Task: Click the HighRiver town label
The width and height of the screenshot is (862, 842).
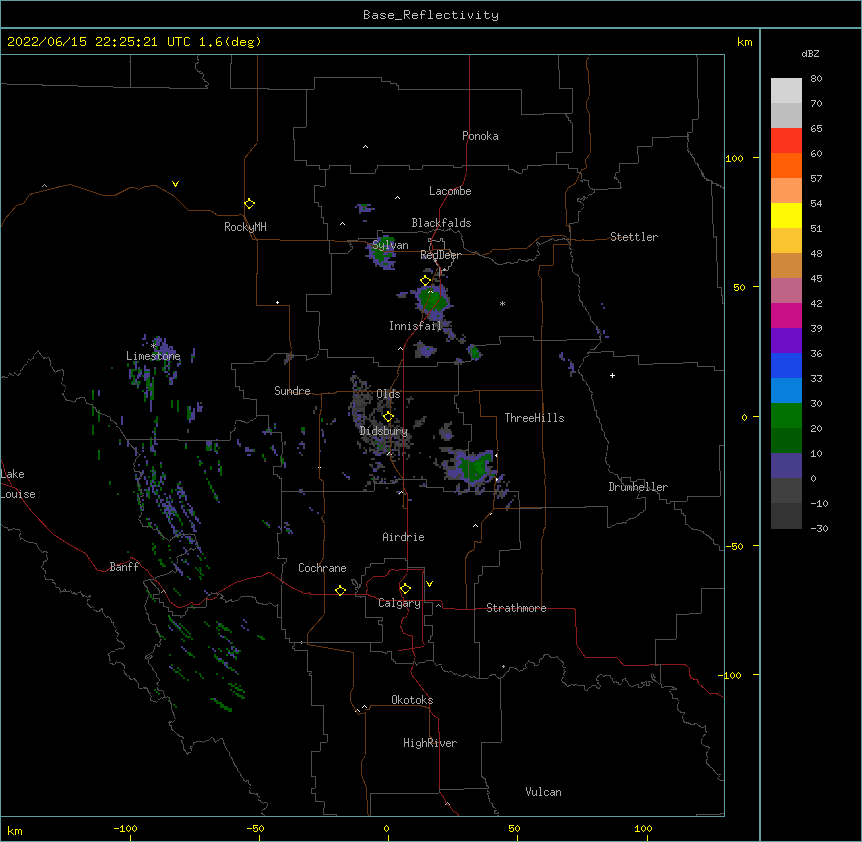Action: click(x=430, y=743)
